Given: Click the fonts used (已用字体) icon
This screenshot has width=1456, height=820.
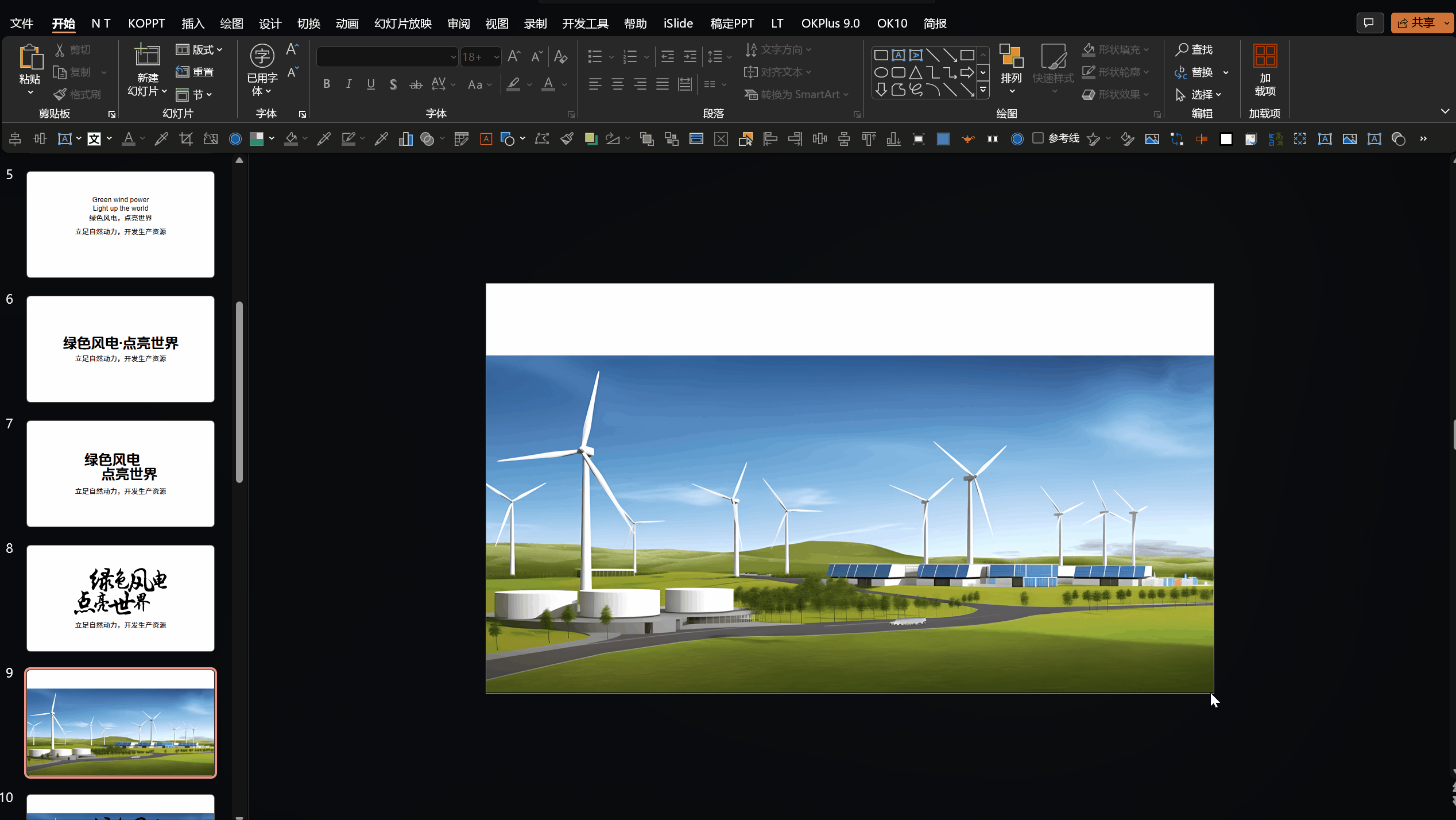Looking at the screenshot, I should click(x=262, y=56).
